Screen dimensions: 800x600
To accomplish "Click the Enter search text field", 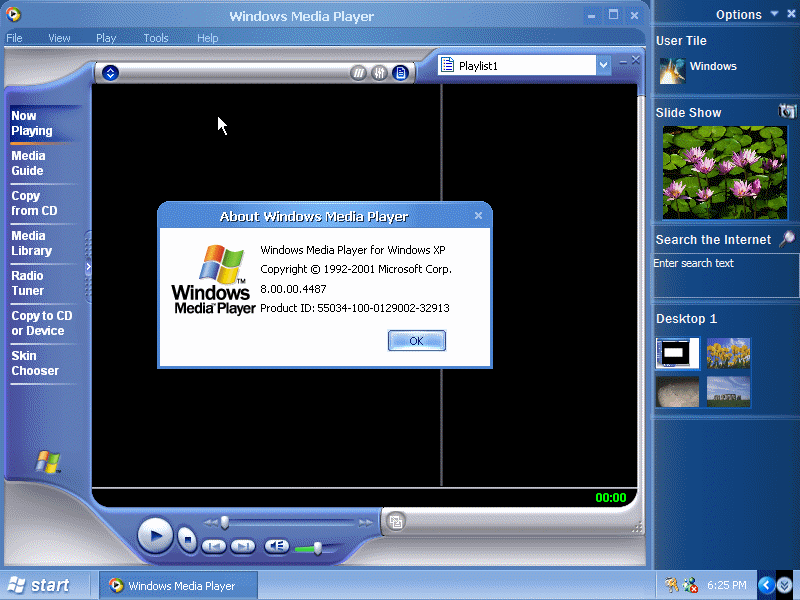I will click(x=726, y=276).
